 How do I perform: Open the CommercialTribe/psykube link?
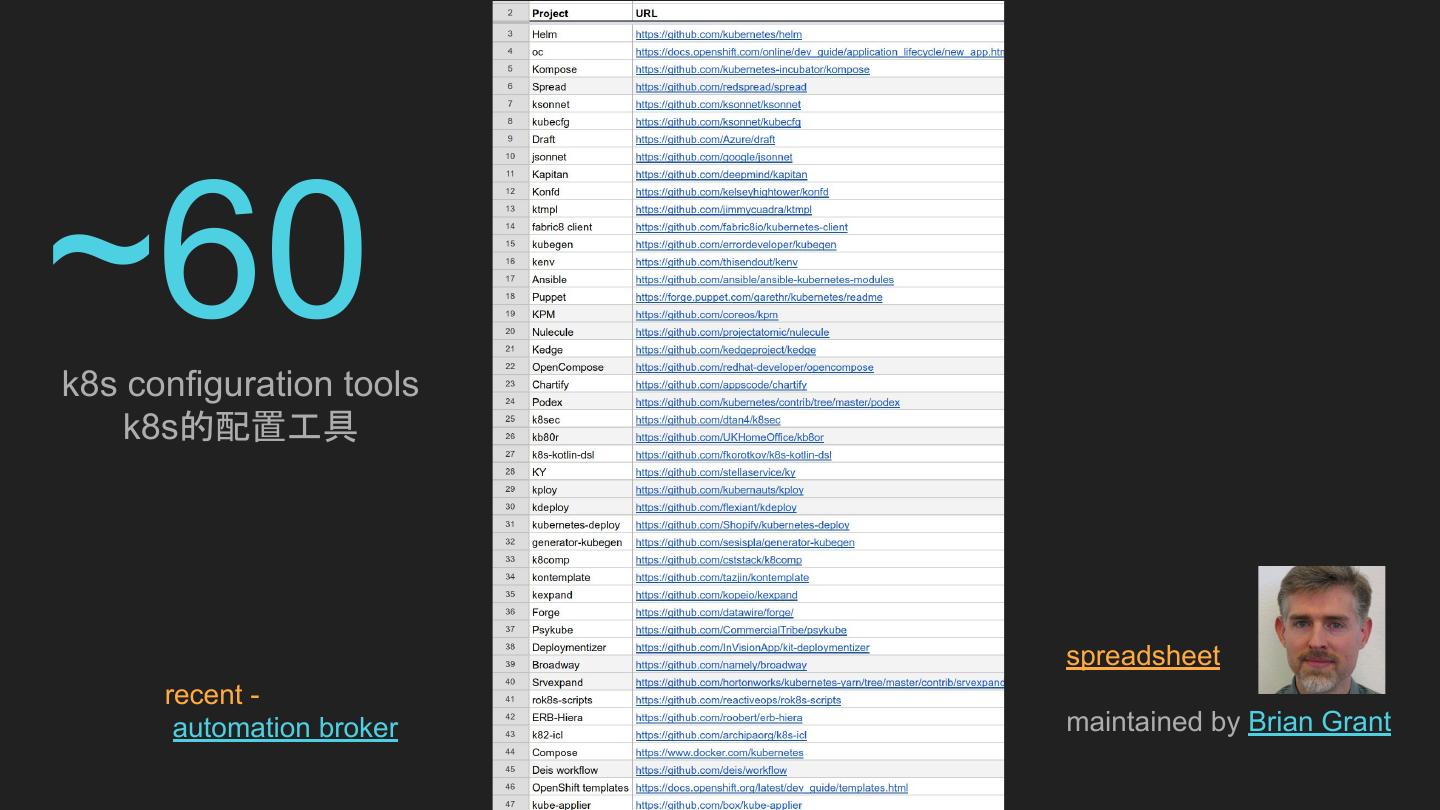pos(741,630)
